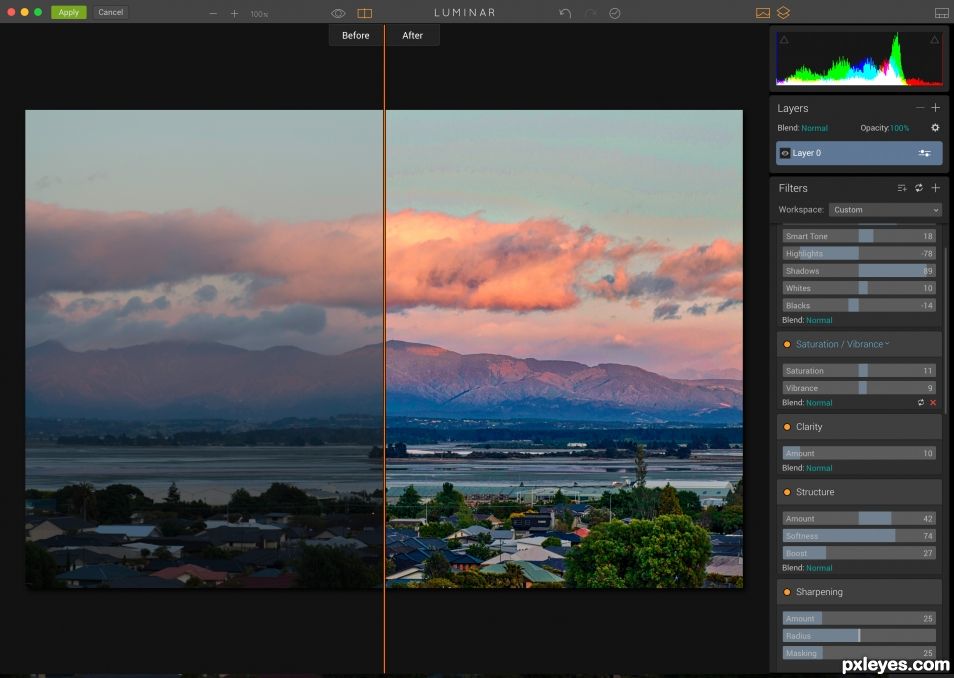Image resolution: width=954 pixels, height=678 pixels.
Task: Click the orange before/after divider line
Action: tap(384, 349)
